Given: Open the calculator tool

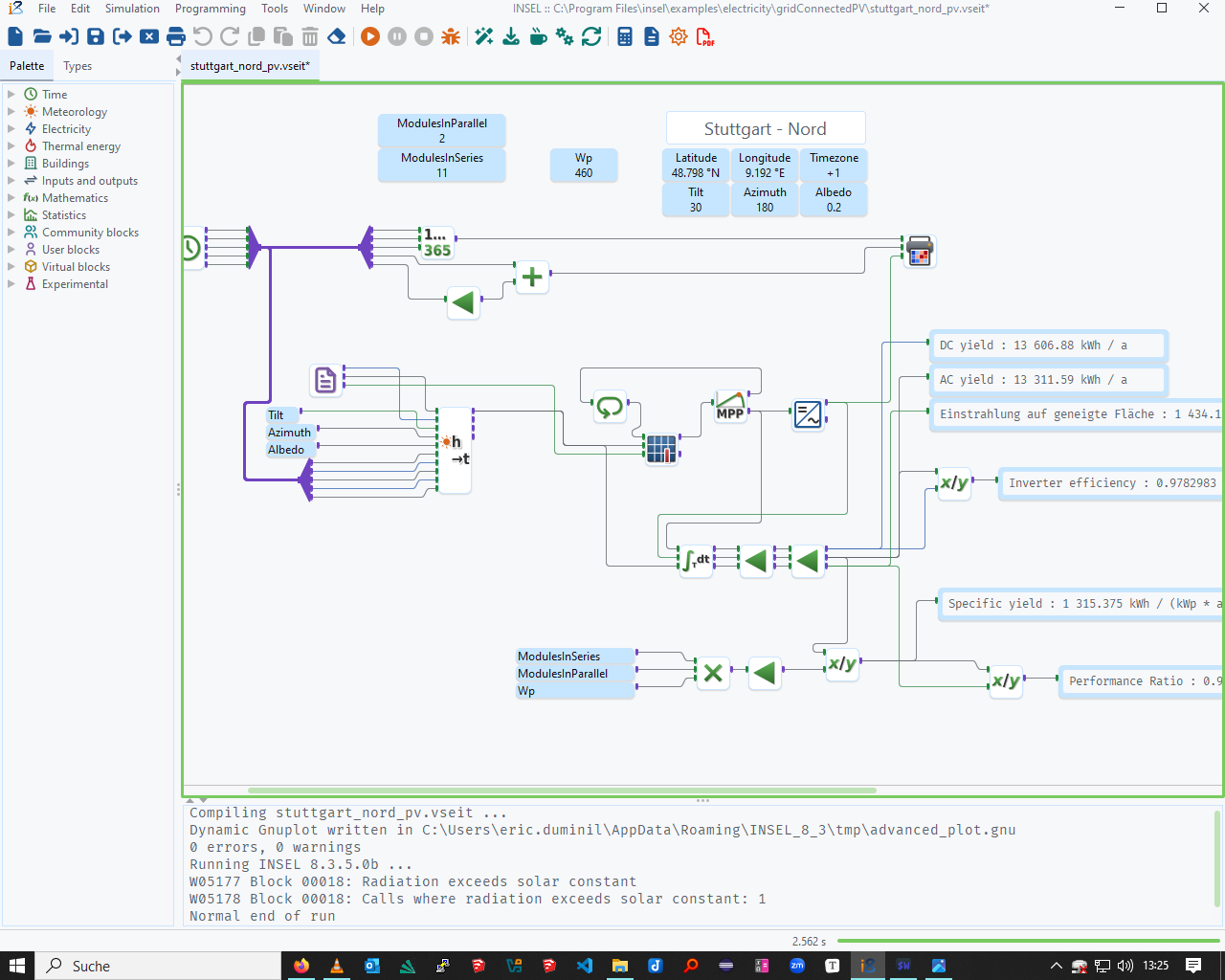Looking at the screenshot, I should (625, 37).
